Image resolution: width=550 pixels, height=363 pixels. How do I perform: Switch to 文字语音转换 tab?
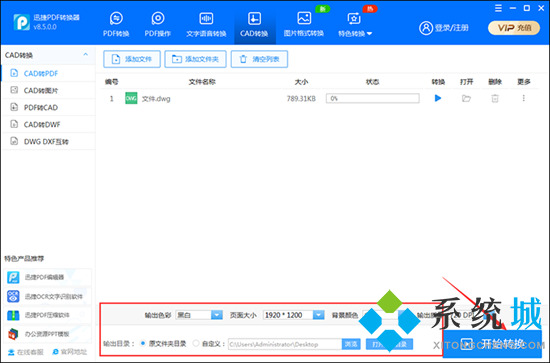coord(206,25)
